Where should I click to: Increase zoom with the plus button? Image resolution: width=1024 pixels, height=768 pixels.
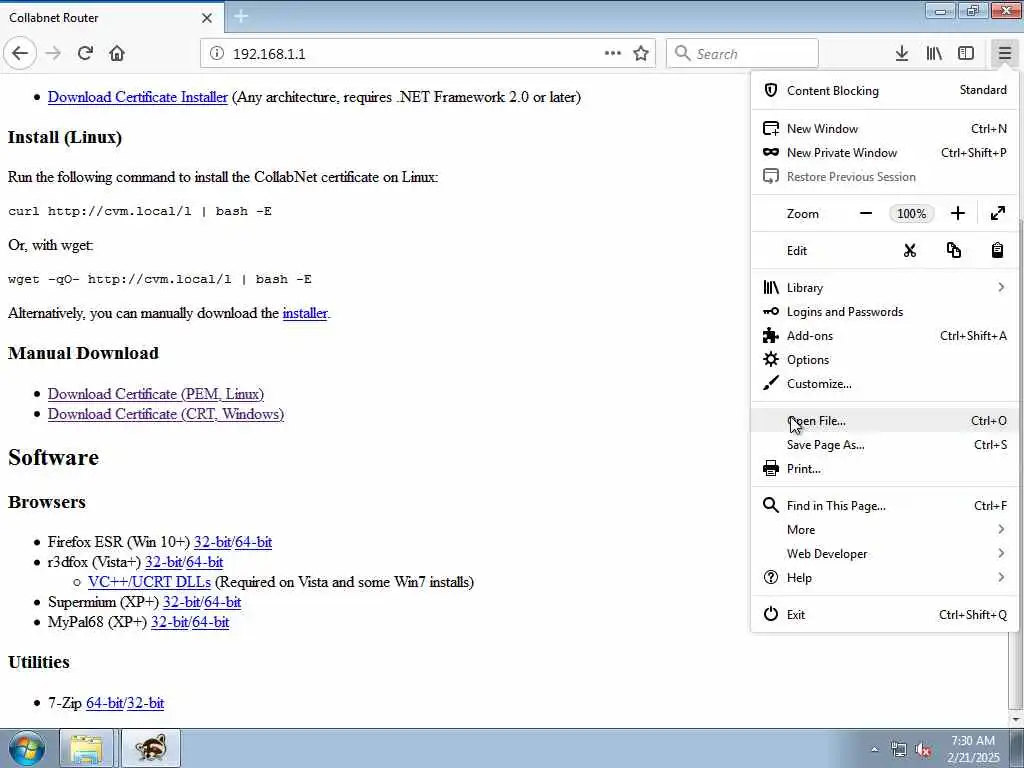[x=957, y=214]
